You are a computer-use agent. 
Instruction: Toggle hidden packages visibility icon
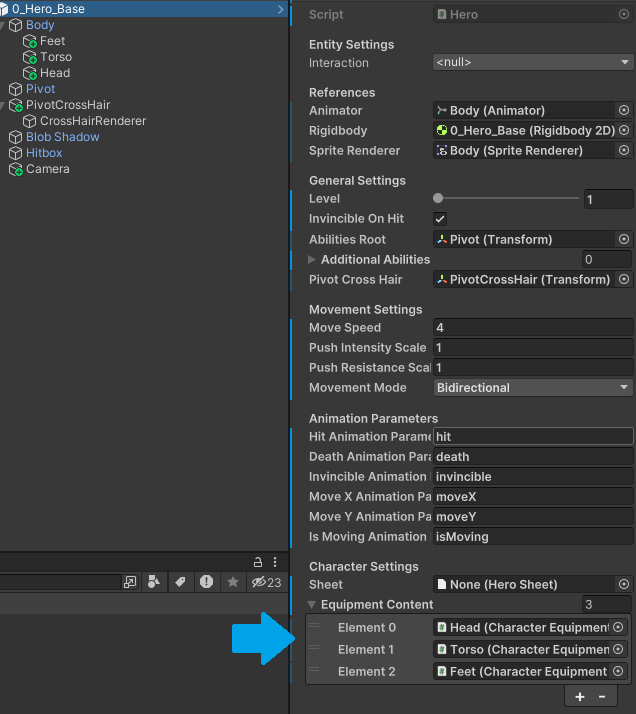[x=266, y=582]
